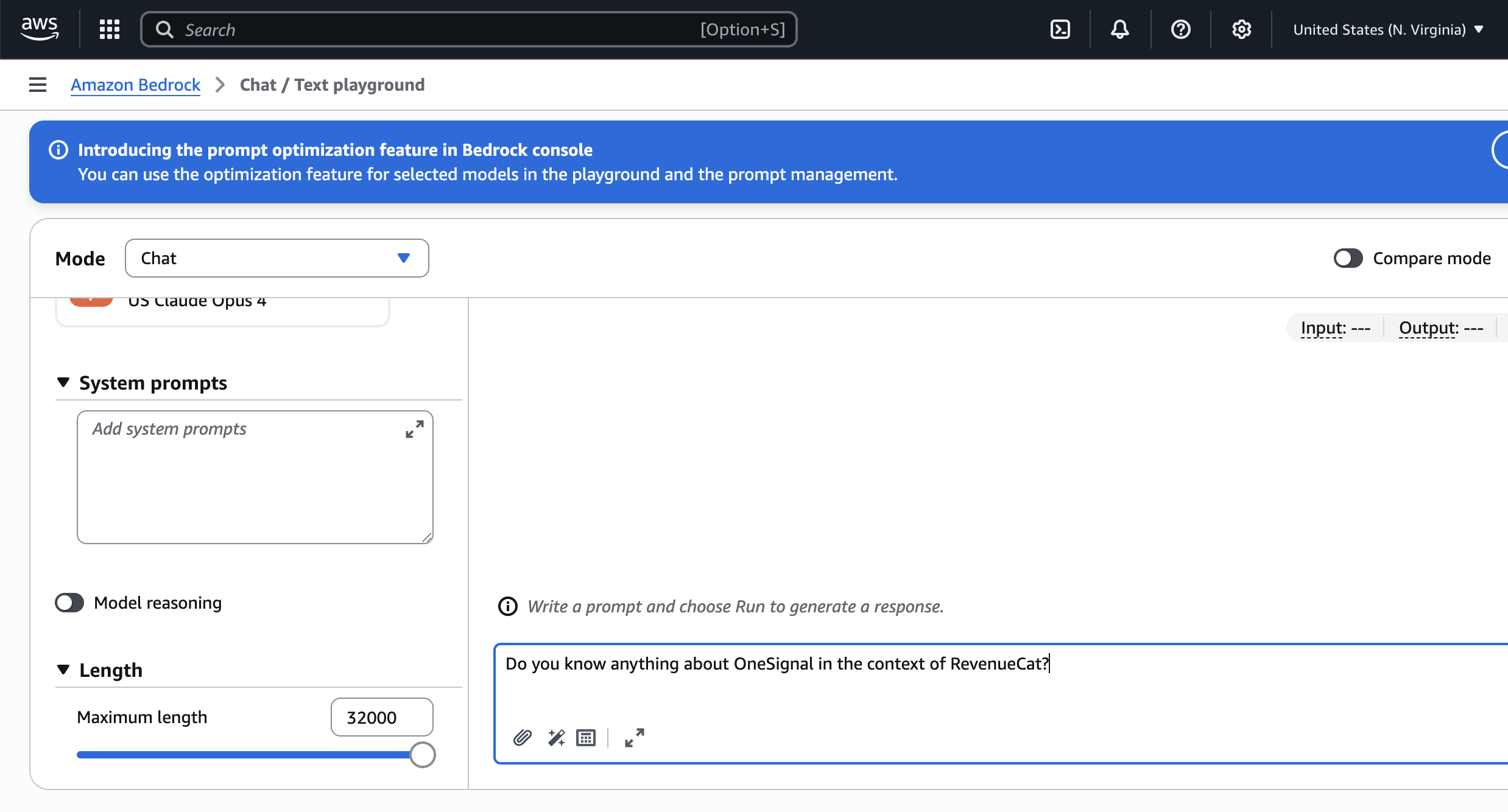This screenshot has height=812, width=1508.
Task: Click the help question mark icon
Action: pyautogui.click(x=1180, y=29)
